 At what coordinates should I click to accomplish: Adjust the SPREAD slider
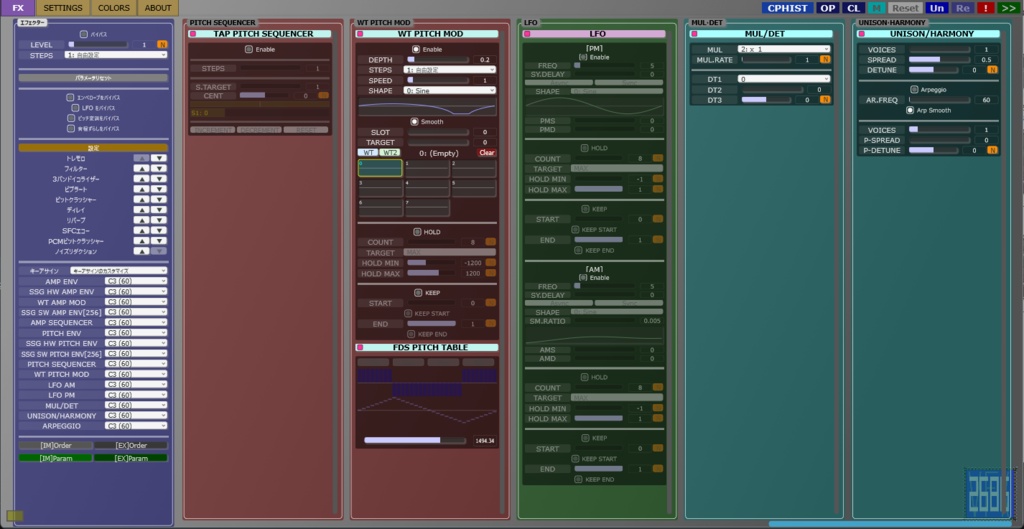(x=940, y=59)
